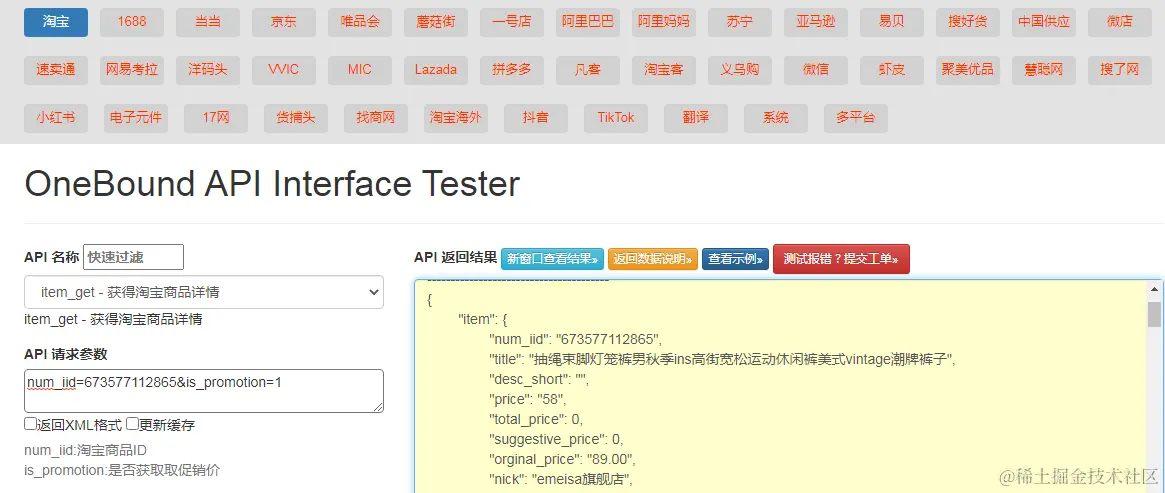
Task: Click the result scrollbar up arrow
Action: [1154, 290]
